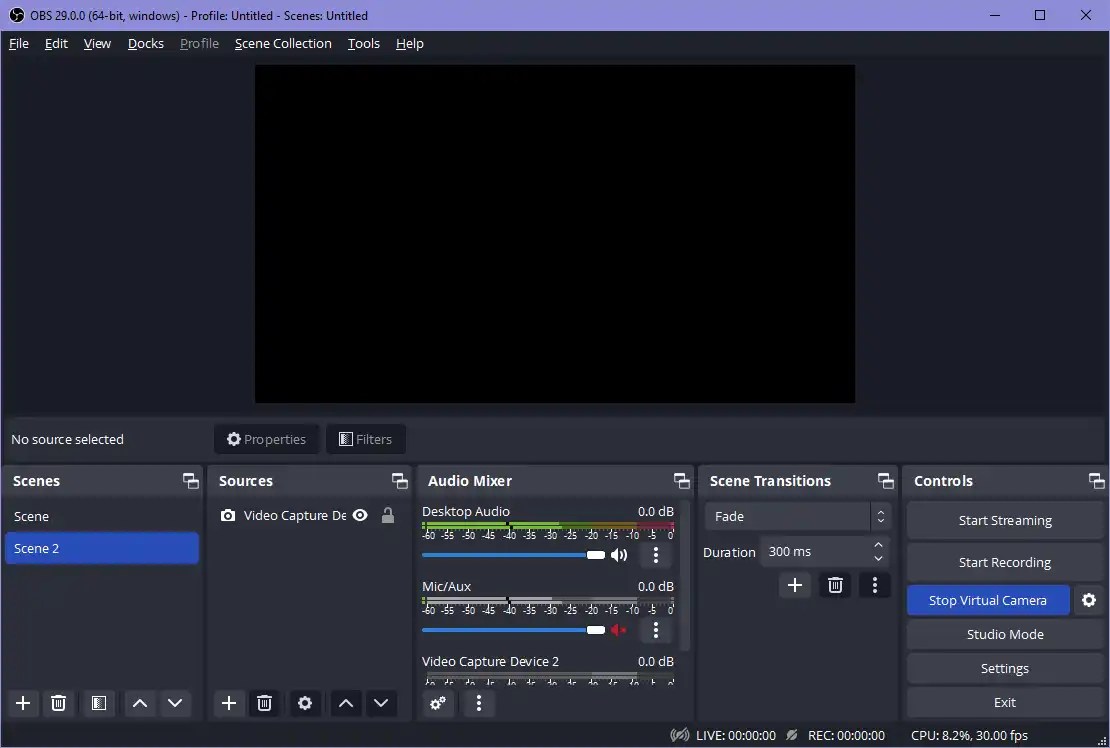Increase transition Duration with up arrow
The height and width of the screenshot is (748, 1110).
click(x=878, y=545)
